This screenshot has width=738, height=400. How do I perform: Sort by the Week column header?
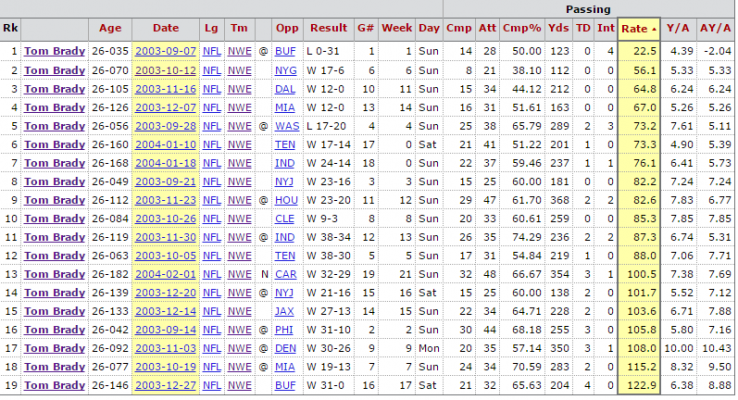(397, 28)
